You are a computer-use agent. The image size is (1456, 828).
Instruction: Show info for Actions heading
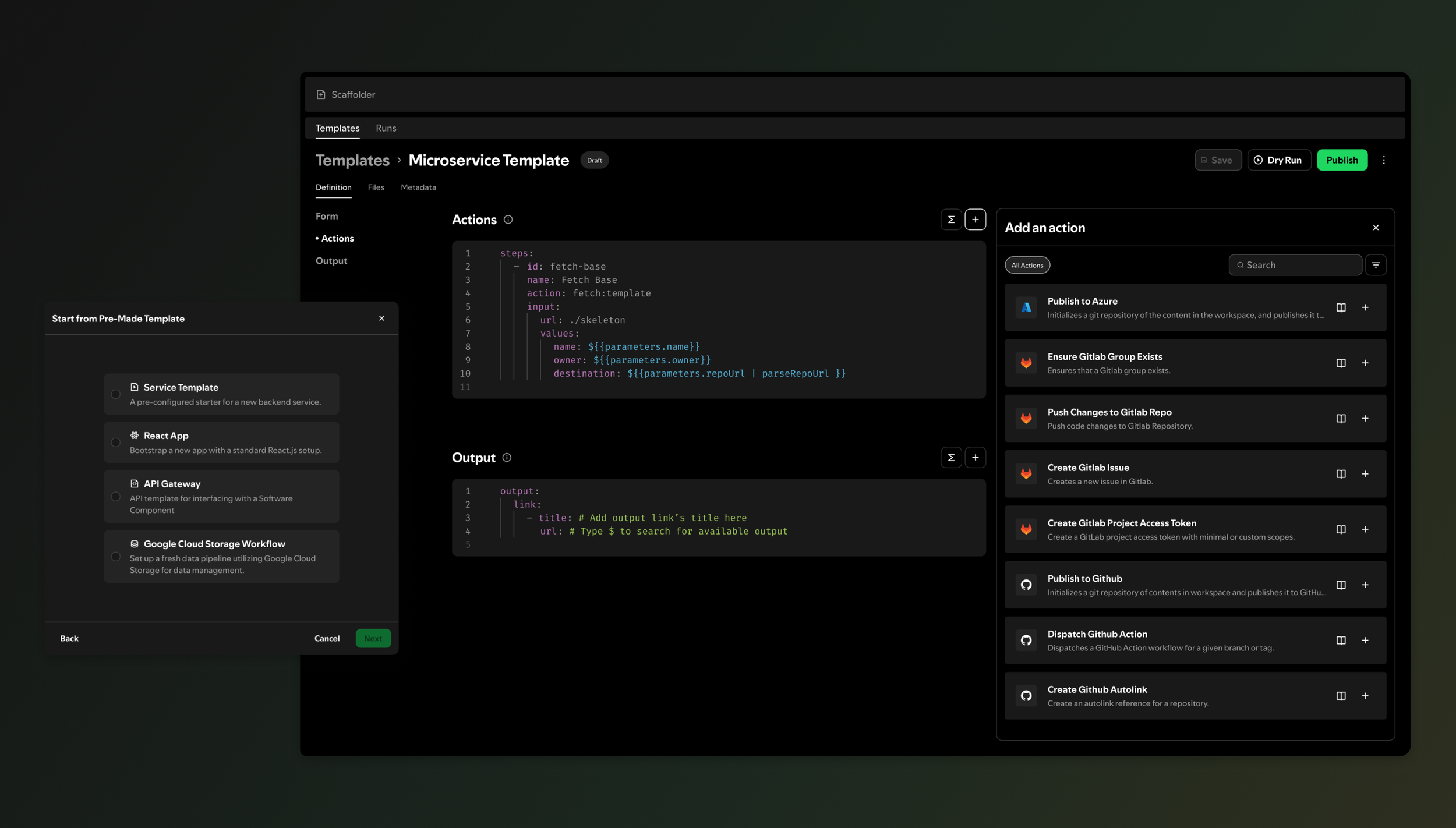tap(508, 220)
